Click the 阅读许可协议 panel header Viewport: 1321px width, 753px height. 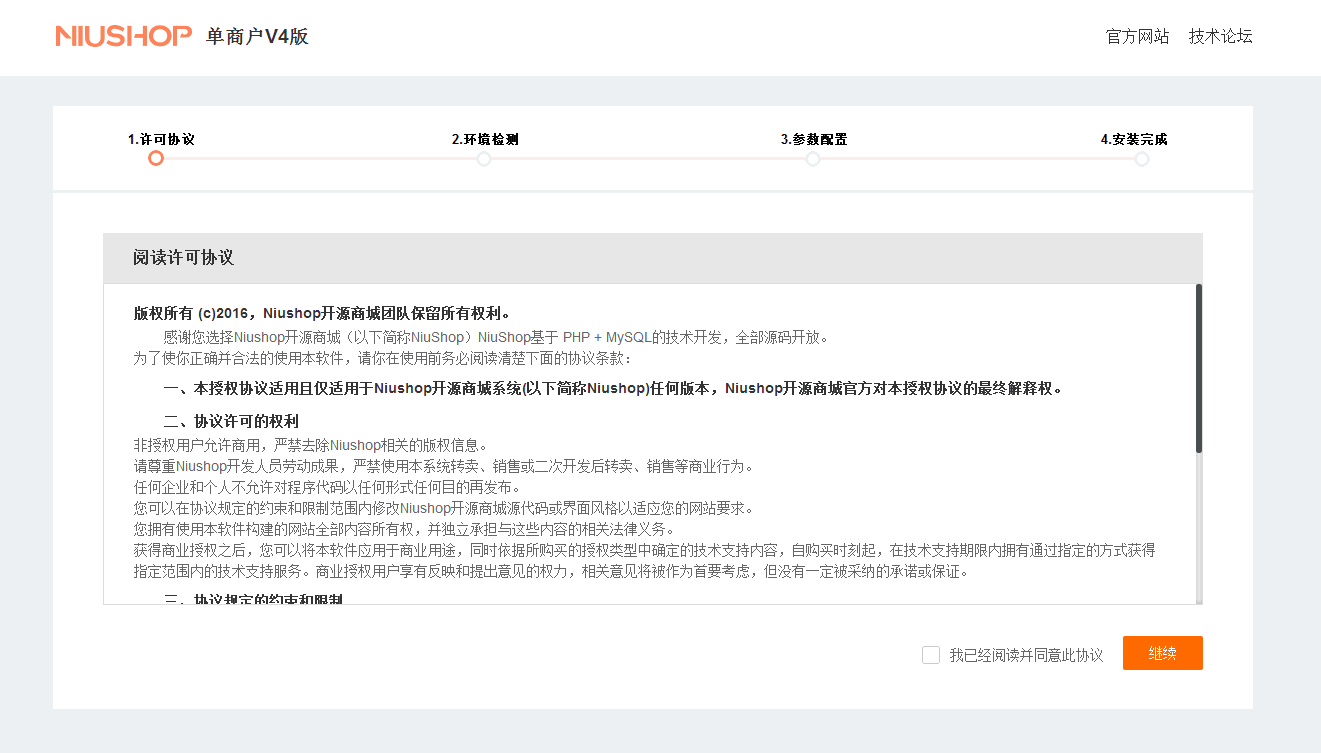[652, 258]
